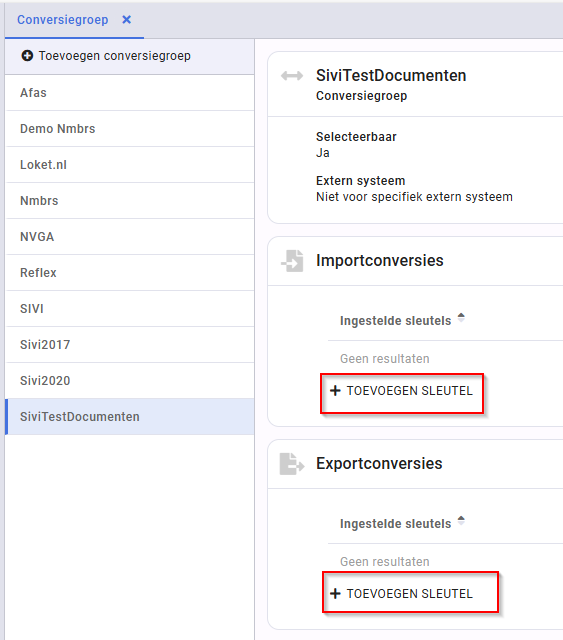563x640 pixels.
Task: Open the Reflex list entry
Action: pyautogui.click(x=129, y=273)
